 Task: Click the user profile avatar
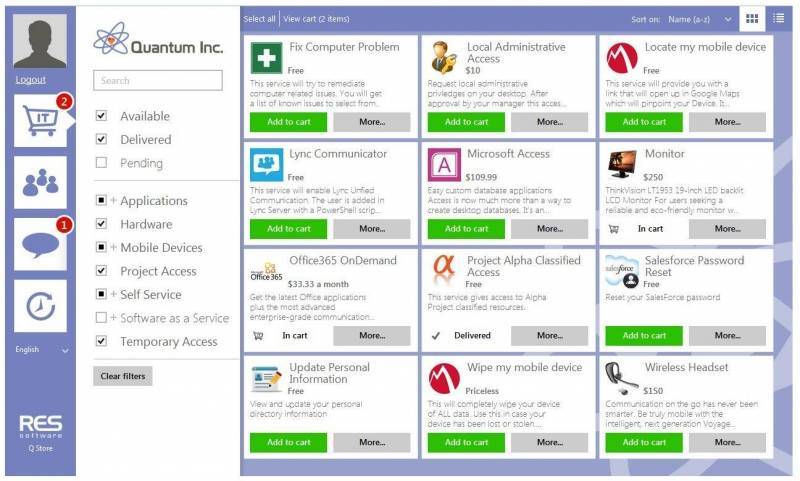(40, 41)
